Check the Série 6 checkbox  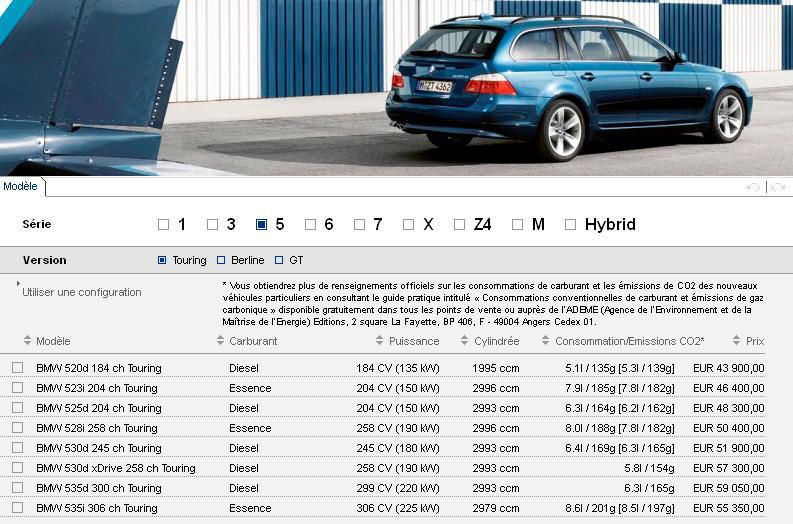pos(311,224)
